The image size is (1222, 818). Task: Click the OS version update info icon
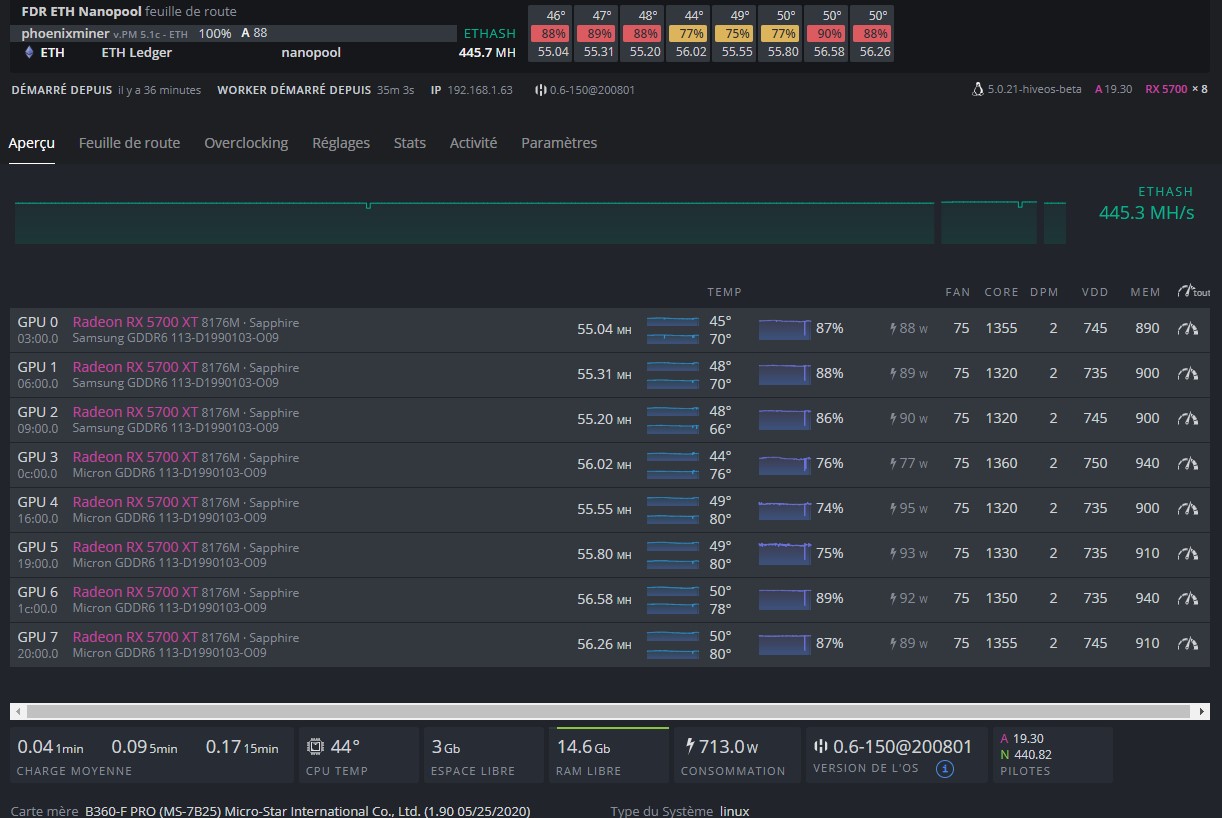[945, 769]
